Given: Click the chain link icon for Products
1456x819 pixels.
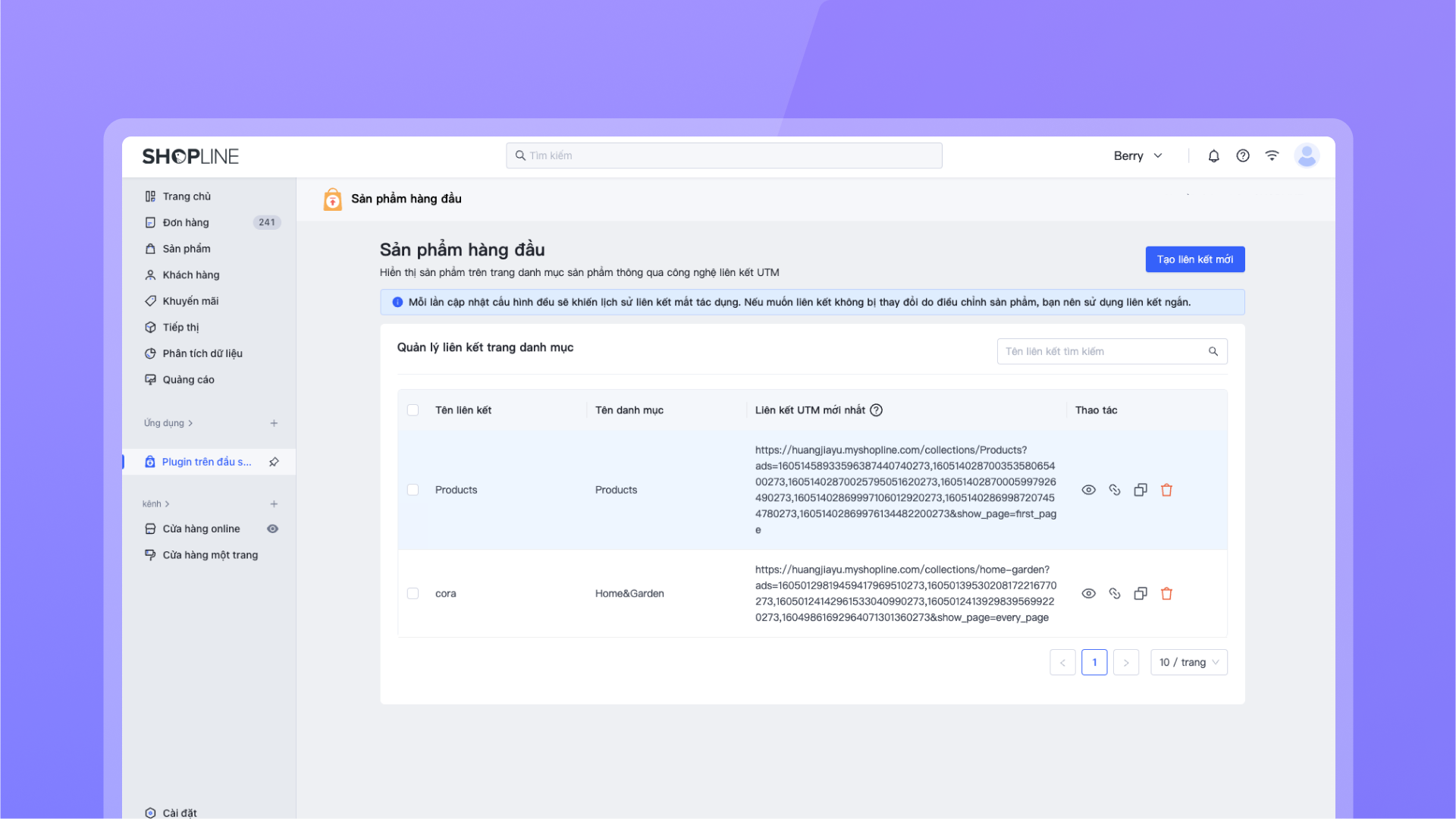Looking at the screenshot, I should (x=1114, y=491).
